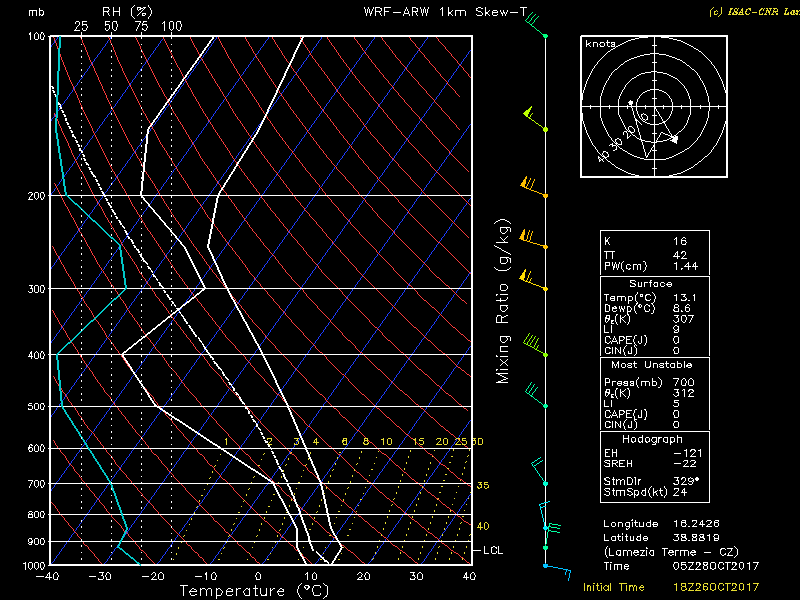800x600 pixels.
Task: Select the yellow mixing ratio label 15
Action: (x=418, y=442)
